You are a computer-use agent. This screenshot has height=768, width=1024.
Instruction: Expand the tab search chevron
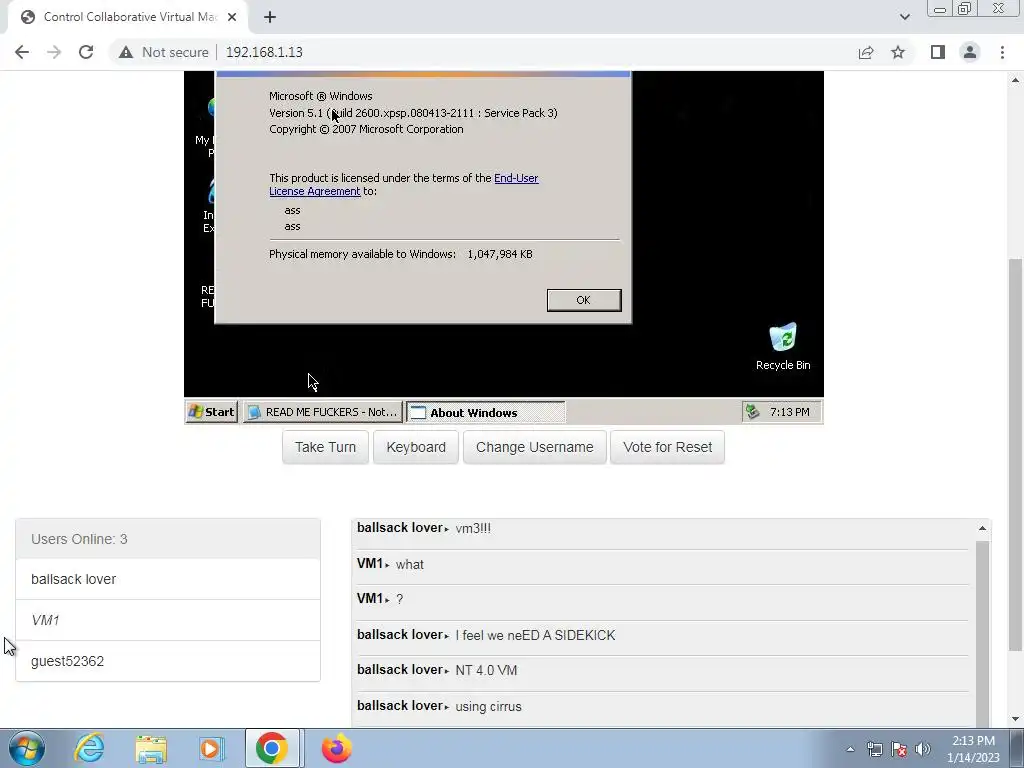tap(904, 17)
